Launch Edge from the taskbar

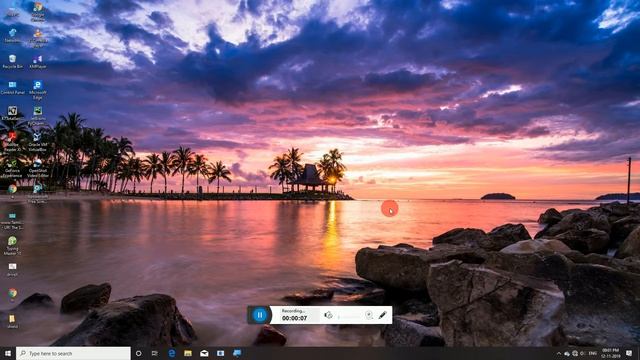172,353
